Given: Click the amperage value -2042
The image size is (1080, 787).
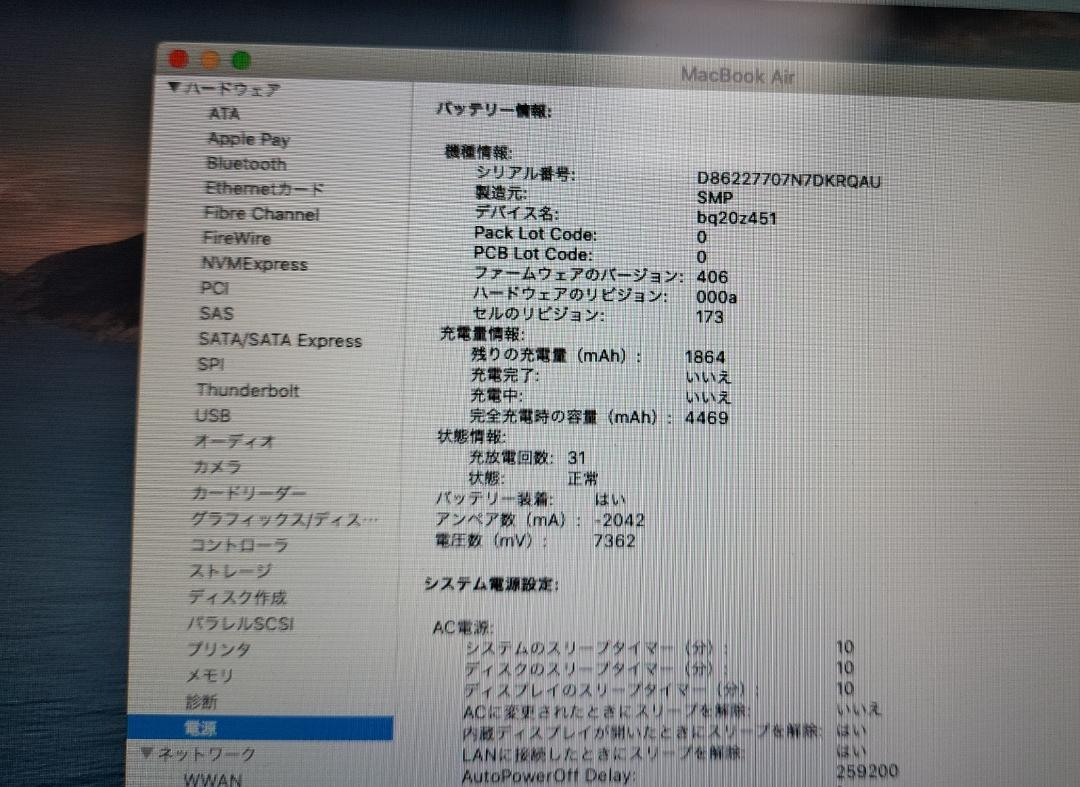Looking at the screenshot, I should coord(619,520).
